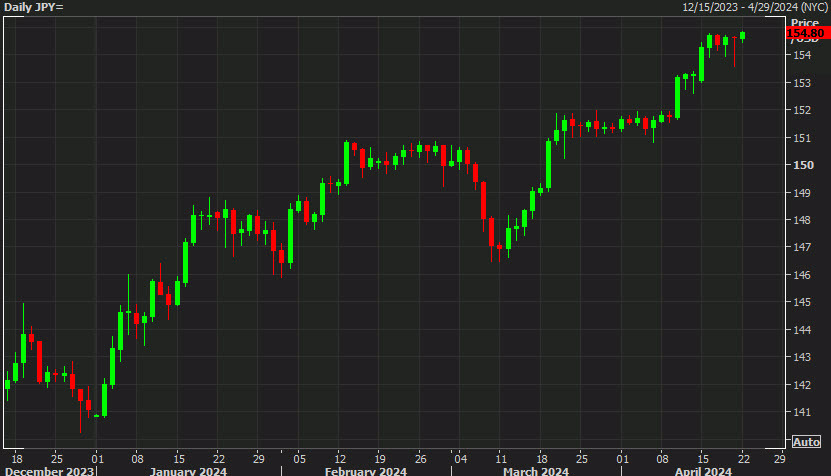Click the 25 date tick in March
This screenshot has width=831, height=476.
click(x=581, y=459)
